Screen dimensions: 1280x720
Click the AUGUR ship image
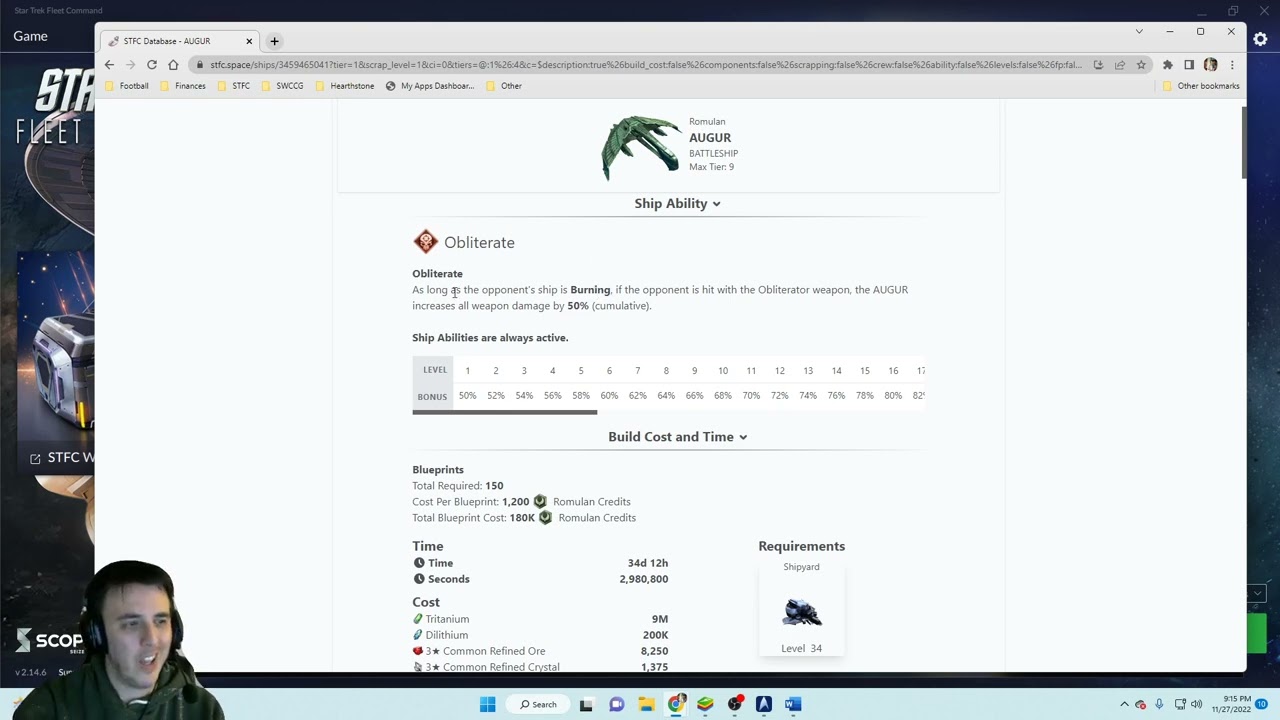click(x=640, y=147)
